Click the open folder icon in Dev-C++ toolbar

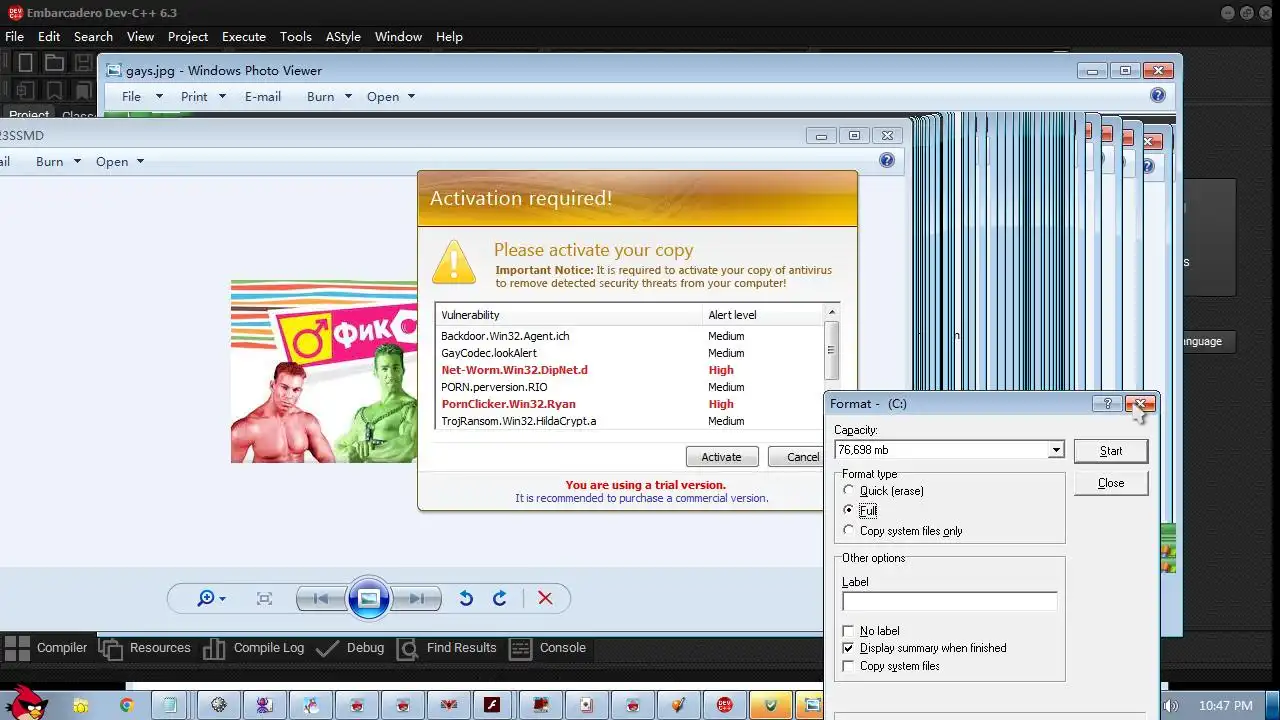click(x=54, y=63)
